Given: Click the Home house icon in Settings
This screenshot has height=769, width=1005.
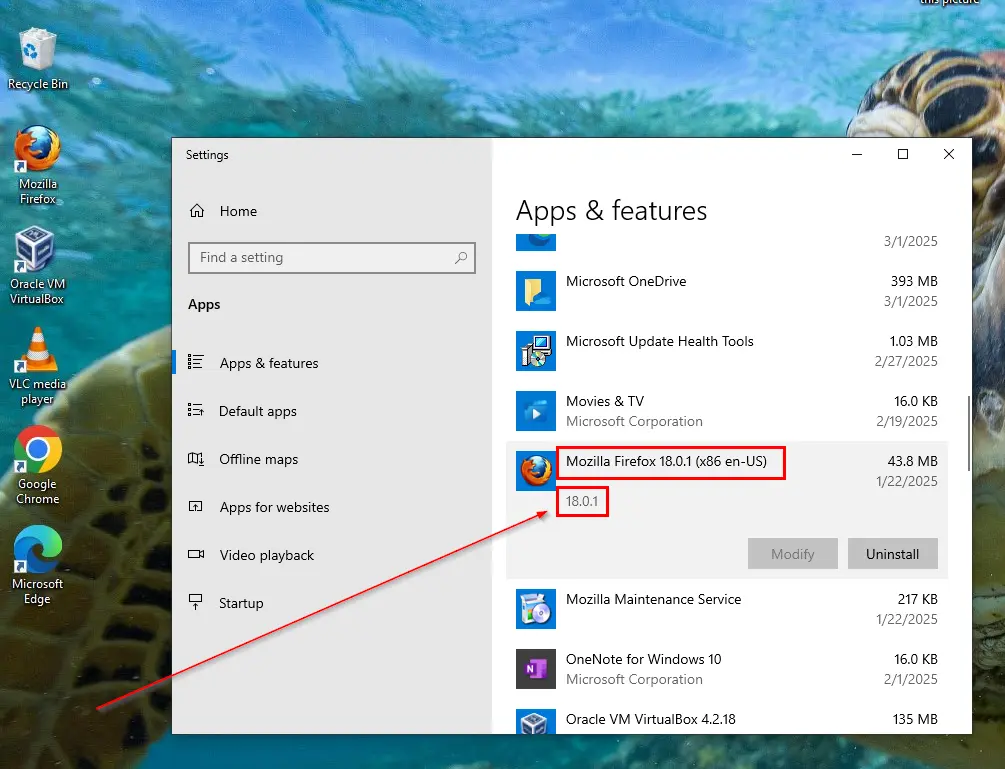Looking at the screenshot, I should point(197,211).
